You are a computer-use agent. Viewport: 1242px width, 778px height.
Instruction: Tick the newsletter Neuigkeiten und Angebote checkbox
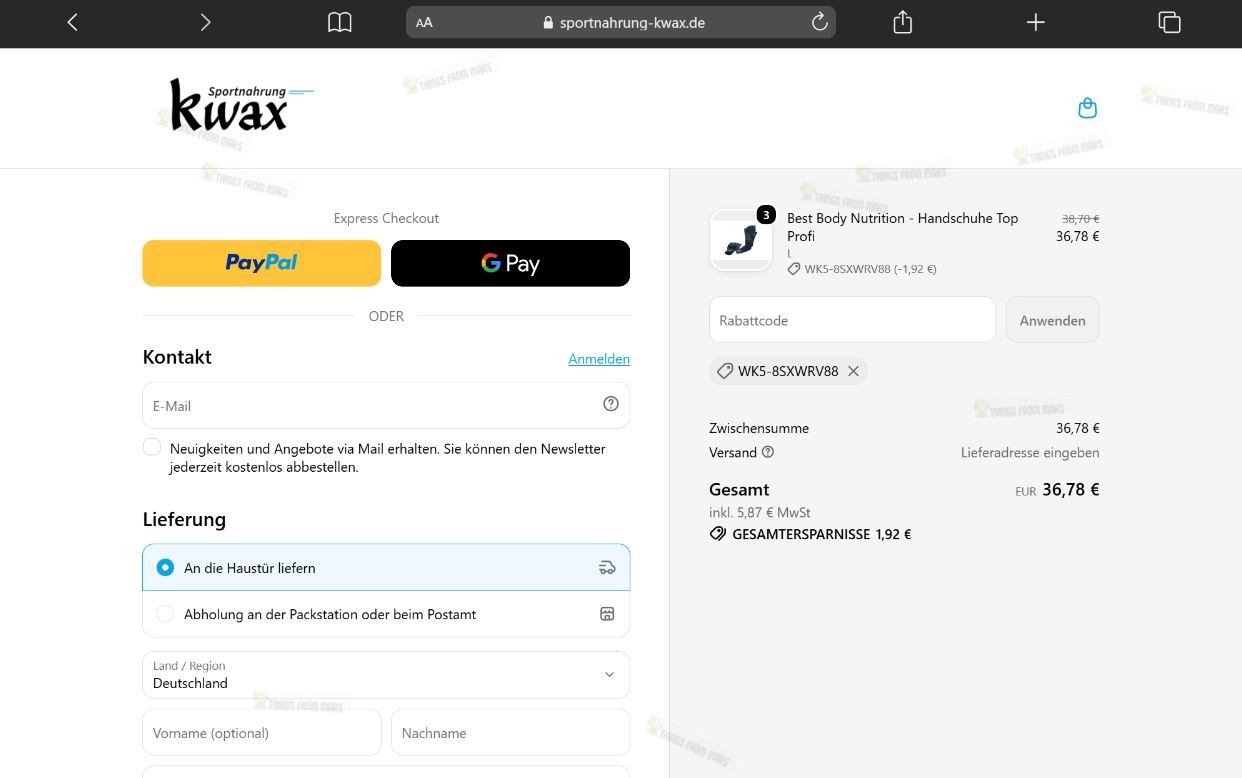(x=152, y=447)
